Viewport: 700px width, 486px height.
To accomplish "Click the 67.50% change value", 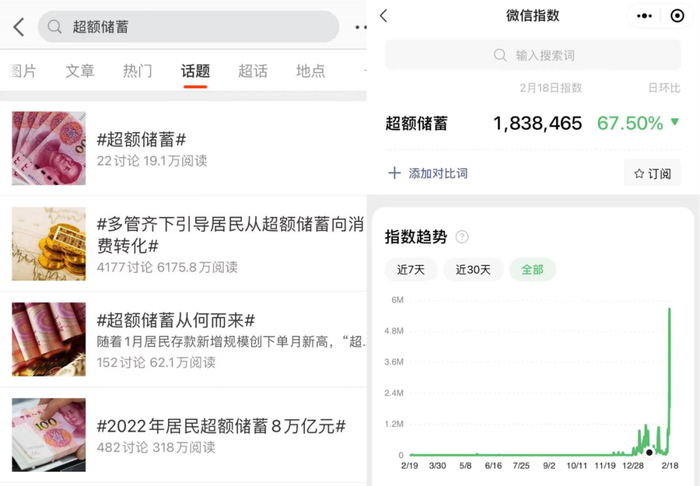I will (630, 123).
